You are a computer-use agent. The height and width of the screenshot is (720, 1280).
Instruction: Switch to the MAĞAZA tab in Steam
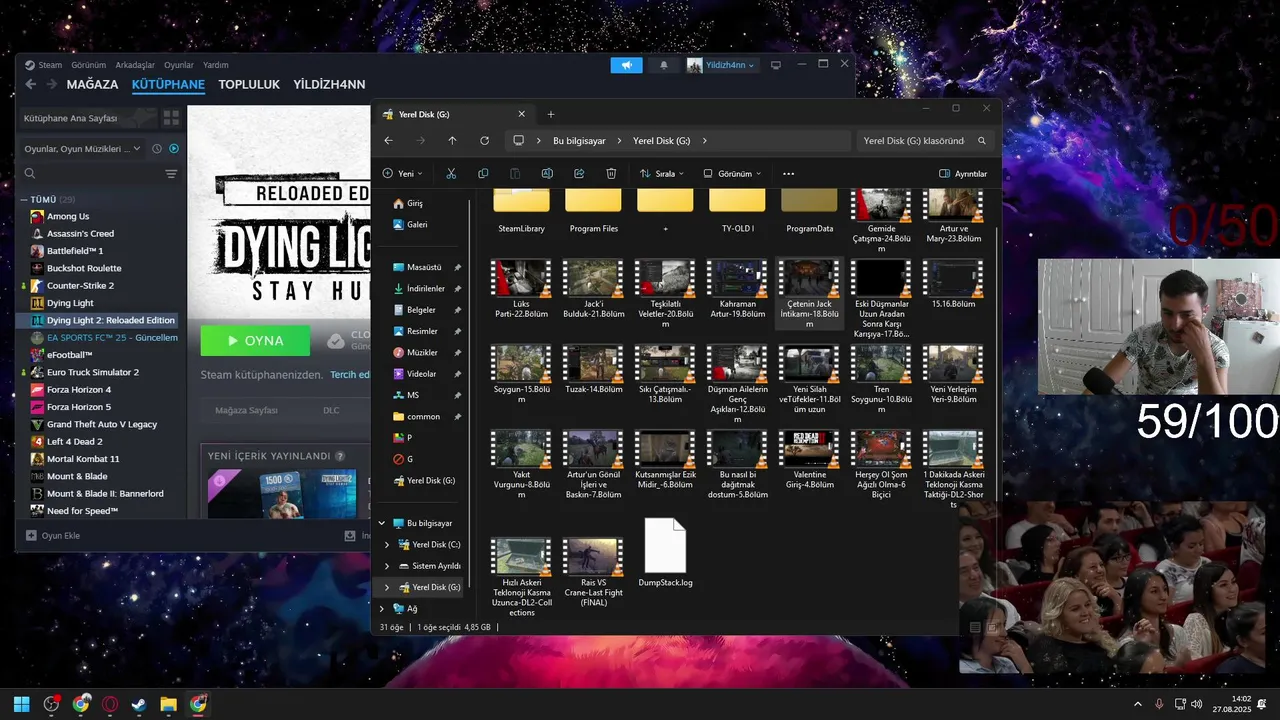pyautogui.click(x=92, y=85)
